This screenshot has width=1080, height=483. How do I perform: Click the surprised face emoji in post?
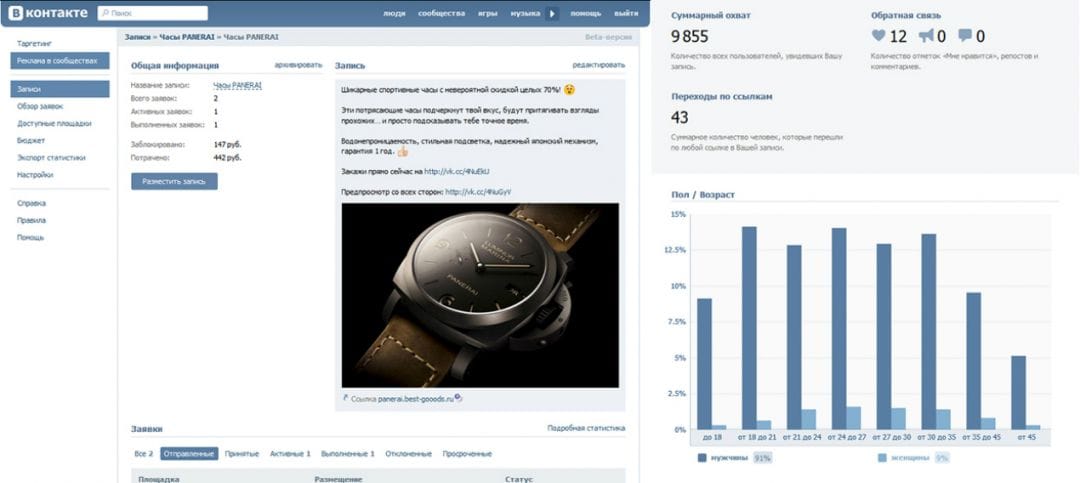[570, 90]
